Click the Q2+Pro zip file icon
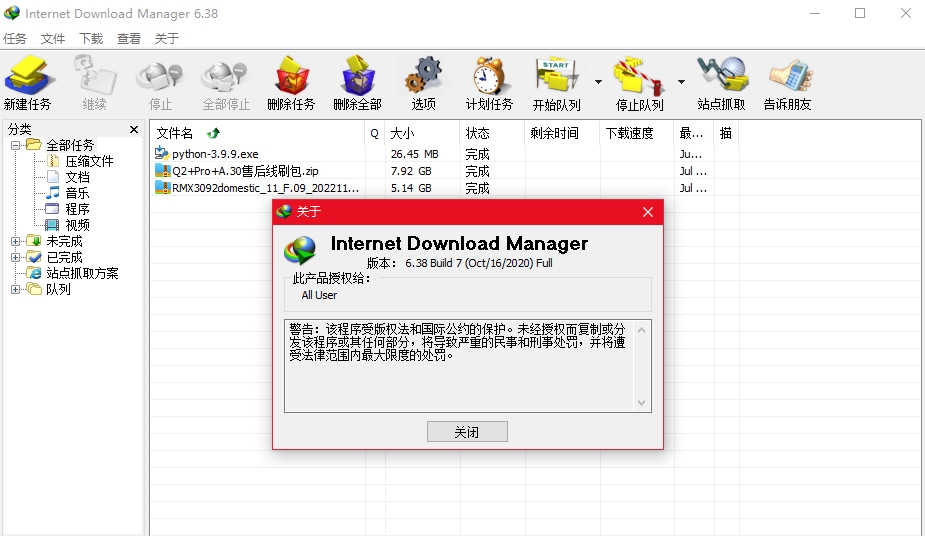 coord(162,170)
